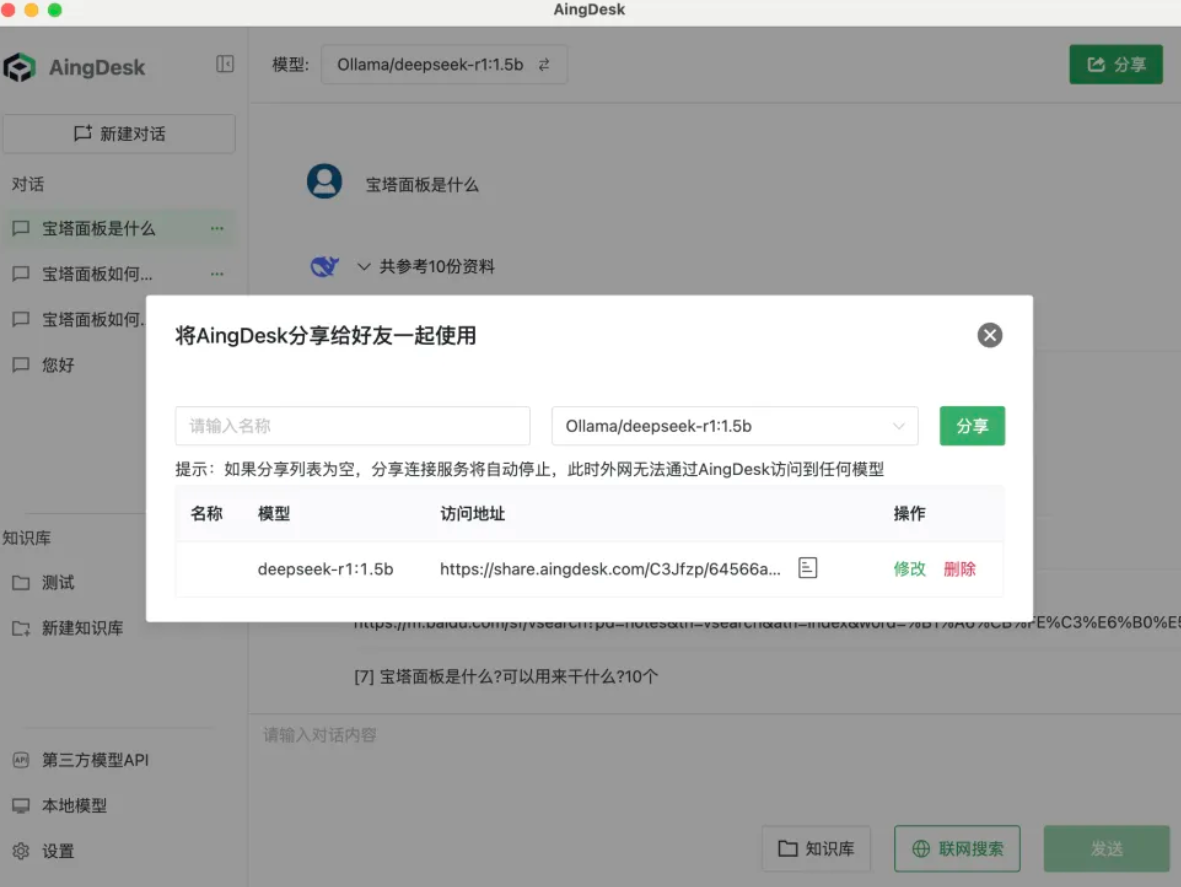Screen dimensions: 1181x887
Task: Open 第三方模型API settings
Action: pyautogui.click(x=95, y=761)
